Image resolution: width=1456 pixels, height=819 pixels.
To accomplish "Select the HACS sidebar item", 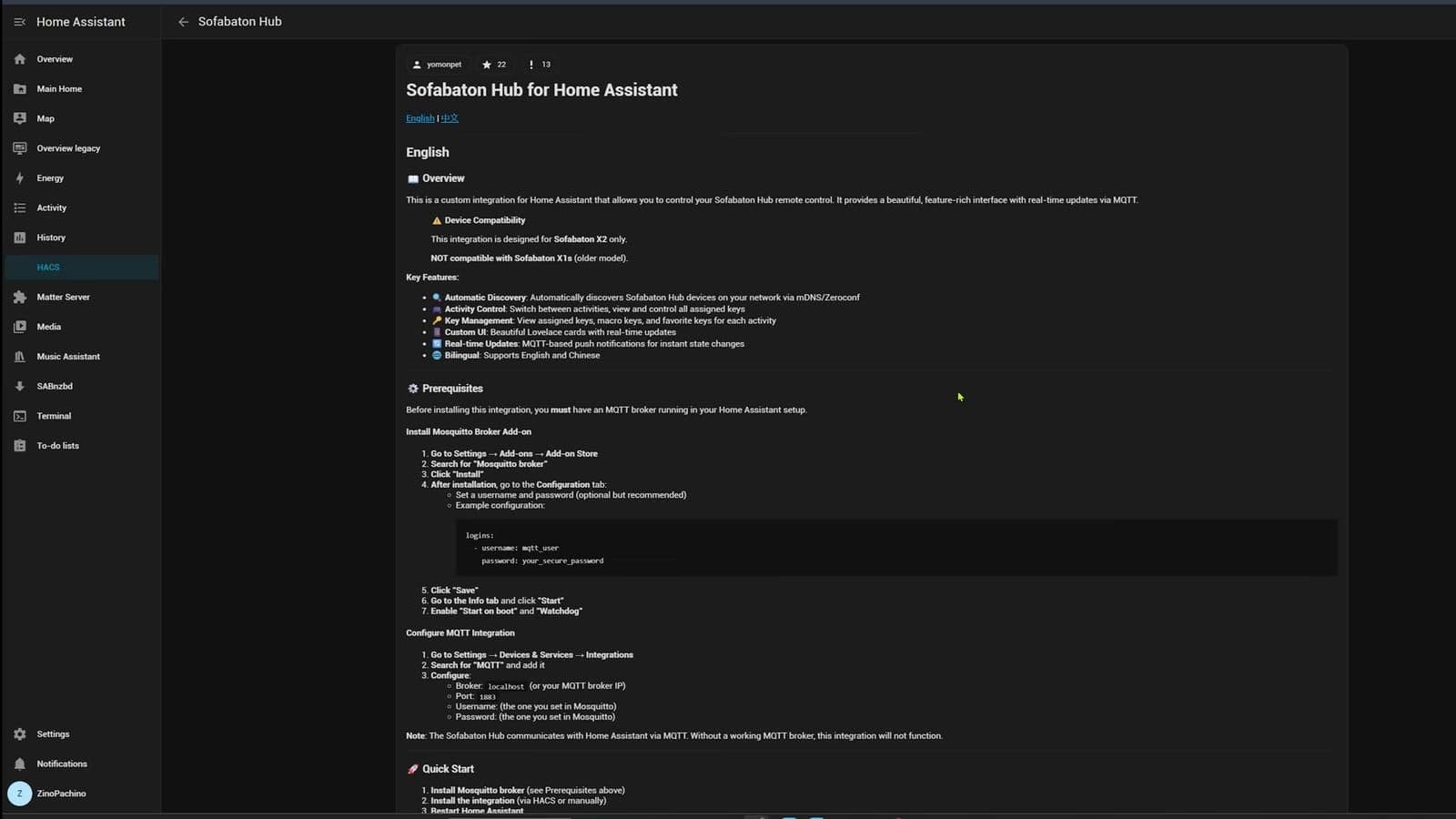I will click(82, 268).
